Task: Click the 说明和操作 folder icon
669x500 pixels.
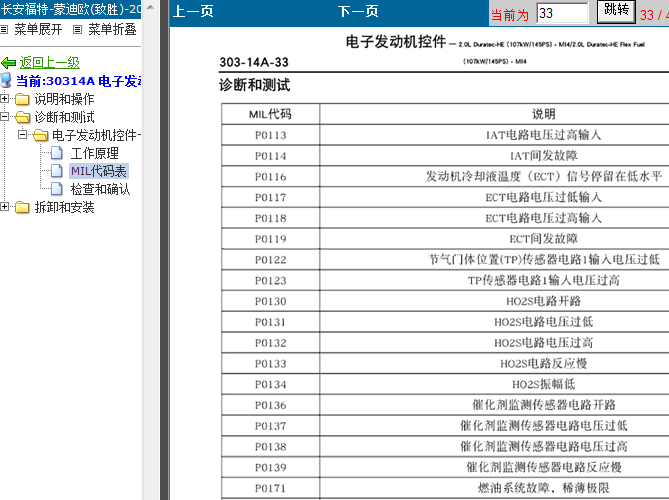Action: point(22,99)
